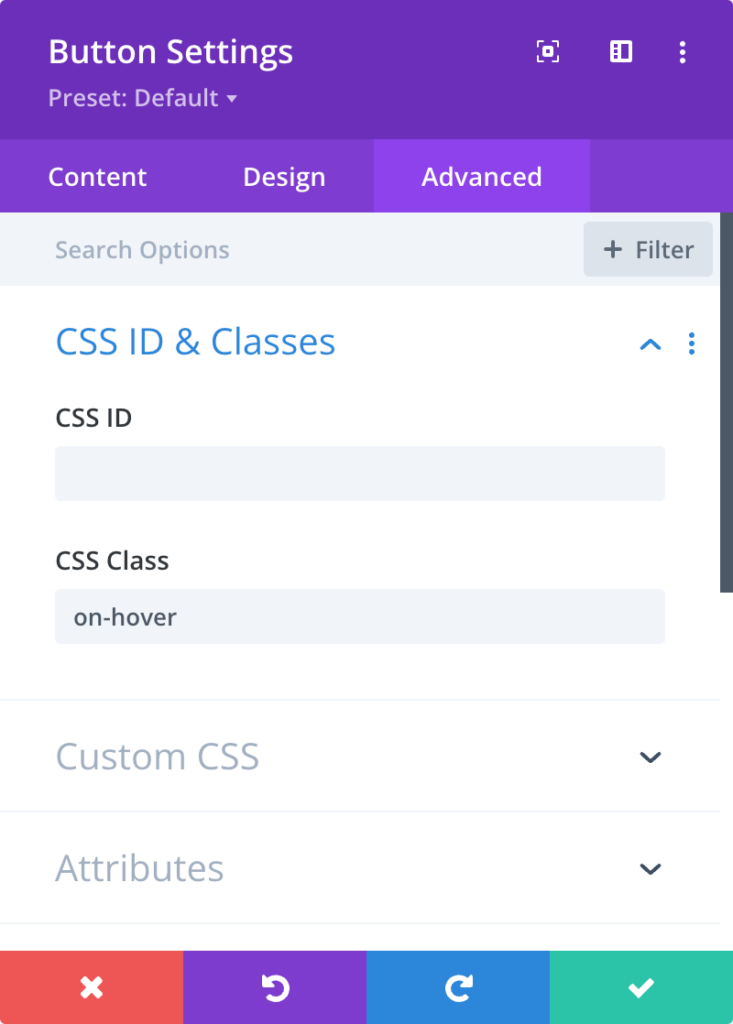Discard changes with the red X button
733x1024 pixels.
coord(91,987)
